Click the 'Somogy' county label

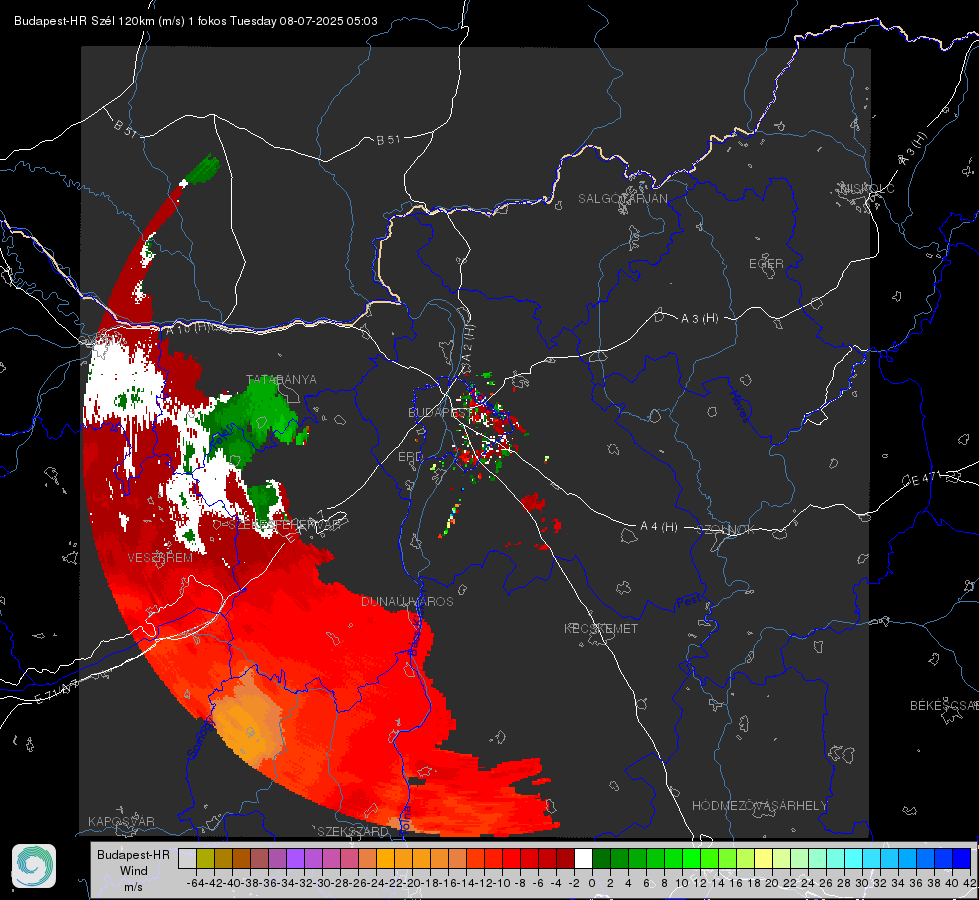pos(199,738)
